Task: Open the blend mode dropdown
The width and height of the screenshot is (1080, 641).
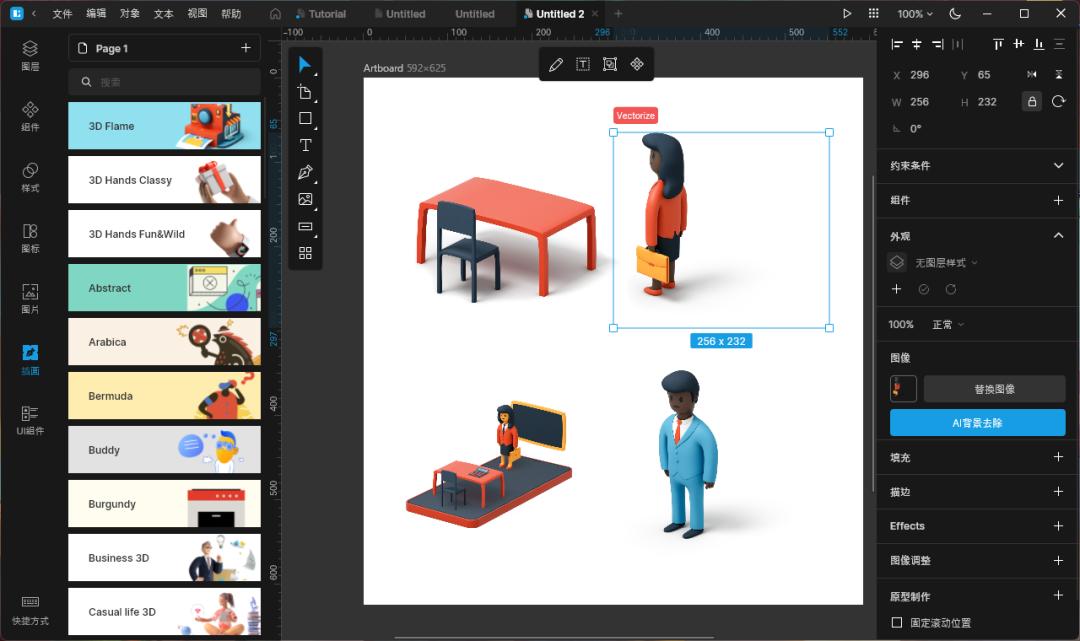Action: 948,325
